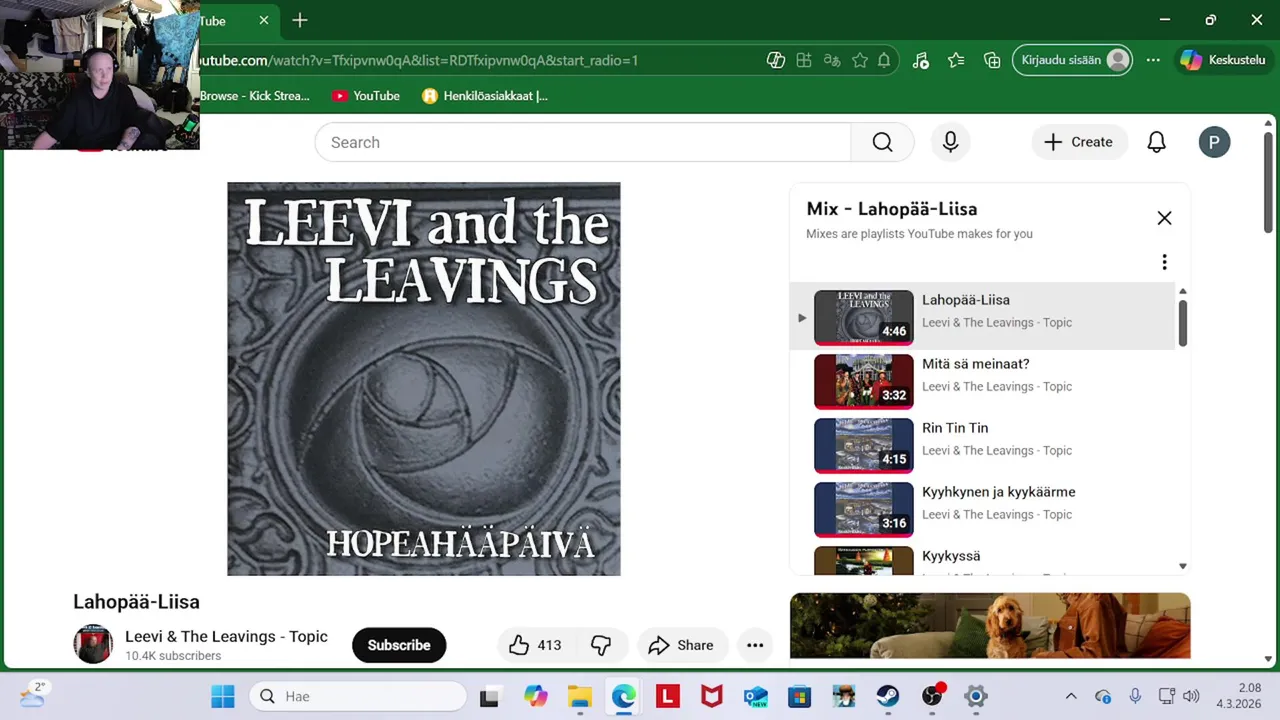Dislike the Lahopää-Liisa video
This screenshot has width=1280, height=720.
pos(601,645)
